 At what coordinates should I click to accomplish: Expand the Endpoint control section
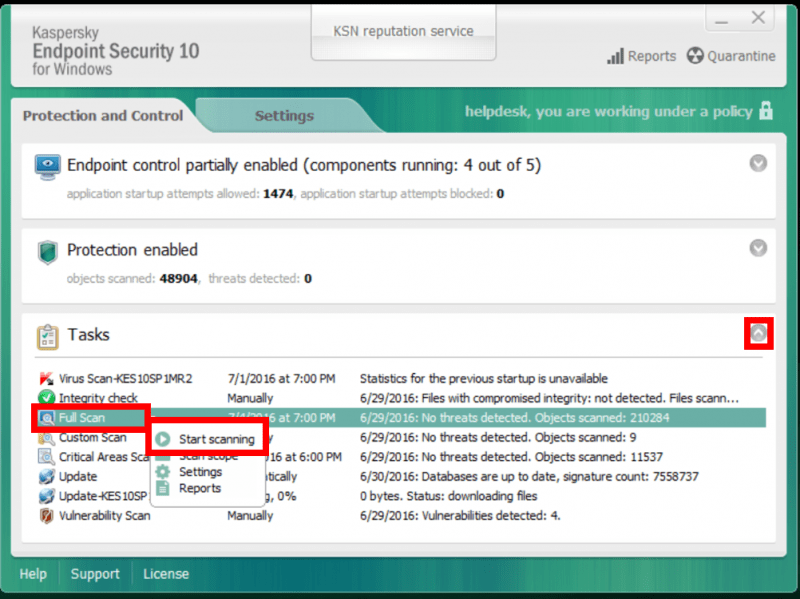point(757,164)
